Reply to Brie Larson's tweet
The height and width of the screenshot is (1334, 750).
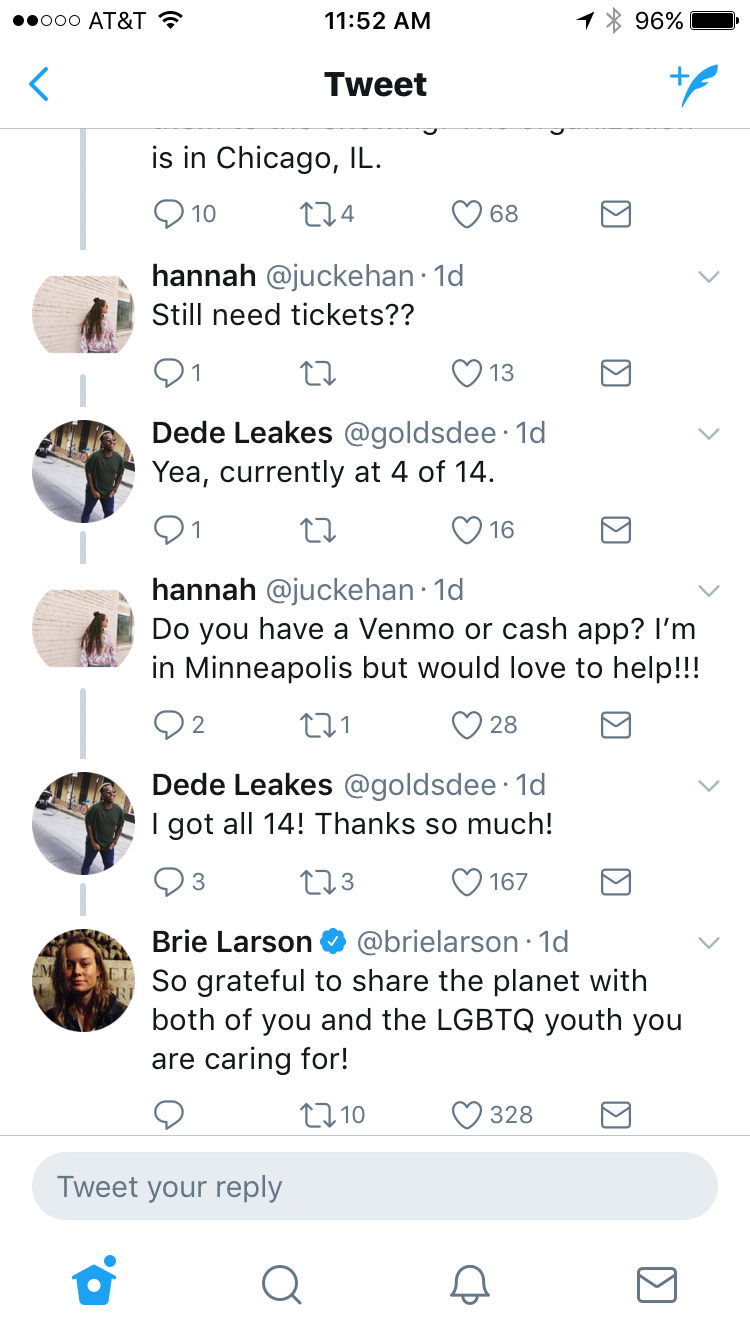click(168, 1114)
